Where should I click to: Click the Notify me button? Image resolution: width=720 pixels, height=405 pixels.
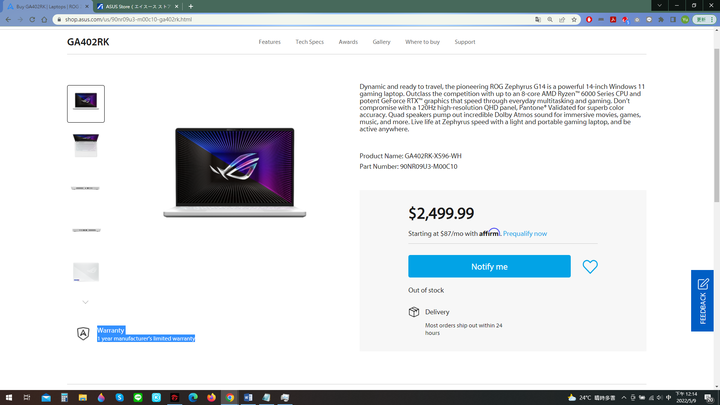pos(489,266)
